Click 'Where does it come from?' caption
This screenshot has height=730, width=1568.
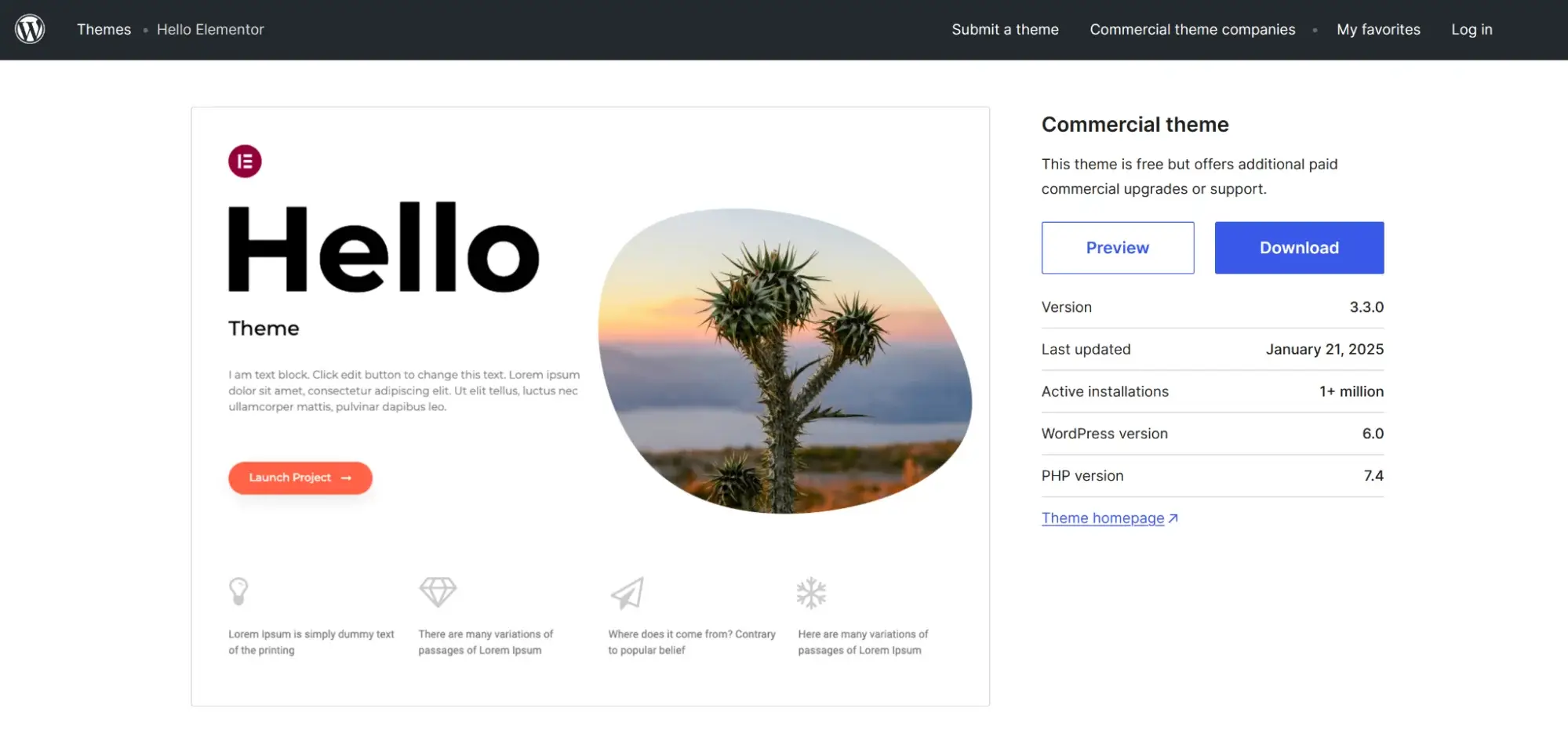pyautogui.click(x=692, y=642)
